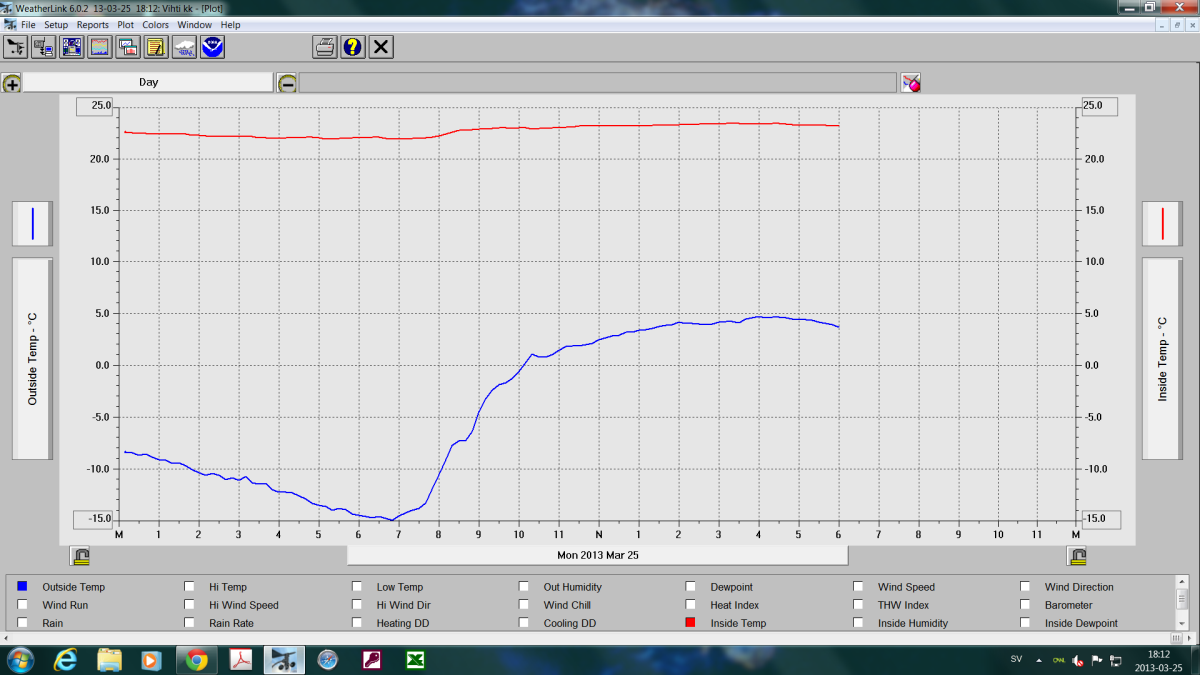Click the rain cloud toolbar icon
This screenshot has width=1200, height=675.
(x=184, y=47)
